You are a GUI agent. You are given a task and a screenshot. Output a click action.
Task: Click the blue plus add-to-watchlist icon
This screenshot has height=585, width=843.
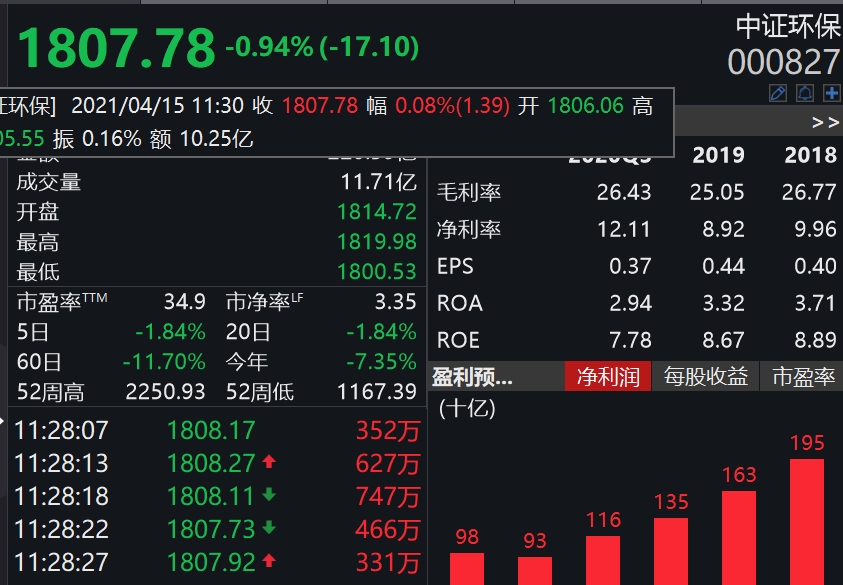pos(831,93)
